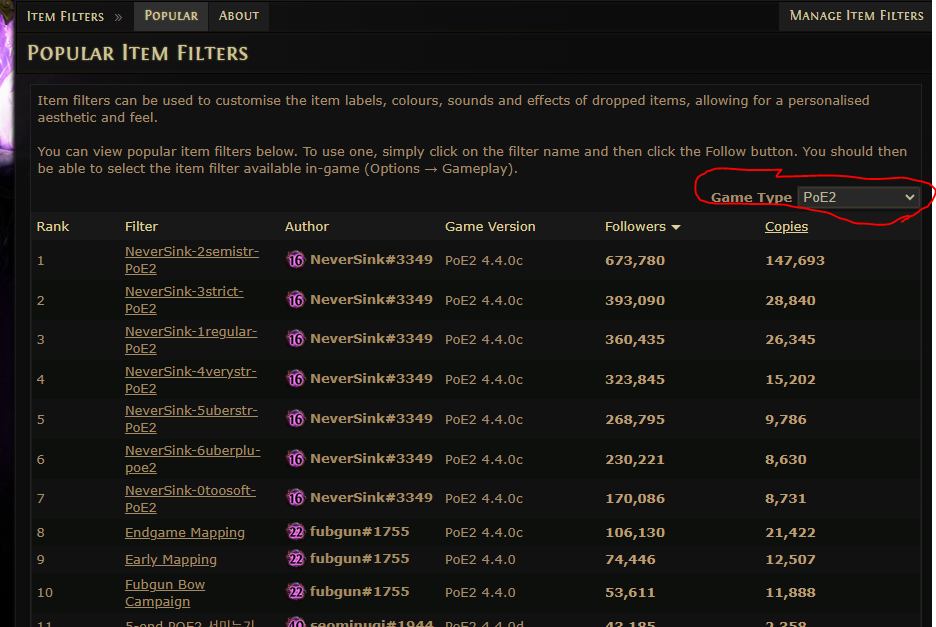The width and height of the screenshot is (936, 627).
Task: Click author fubgun#1755 in Endgame Mapping row
Action: [x=359, y=531]
